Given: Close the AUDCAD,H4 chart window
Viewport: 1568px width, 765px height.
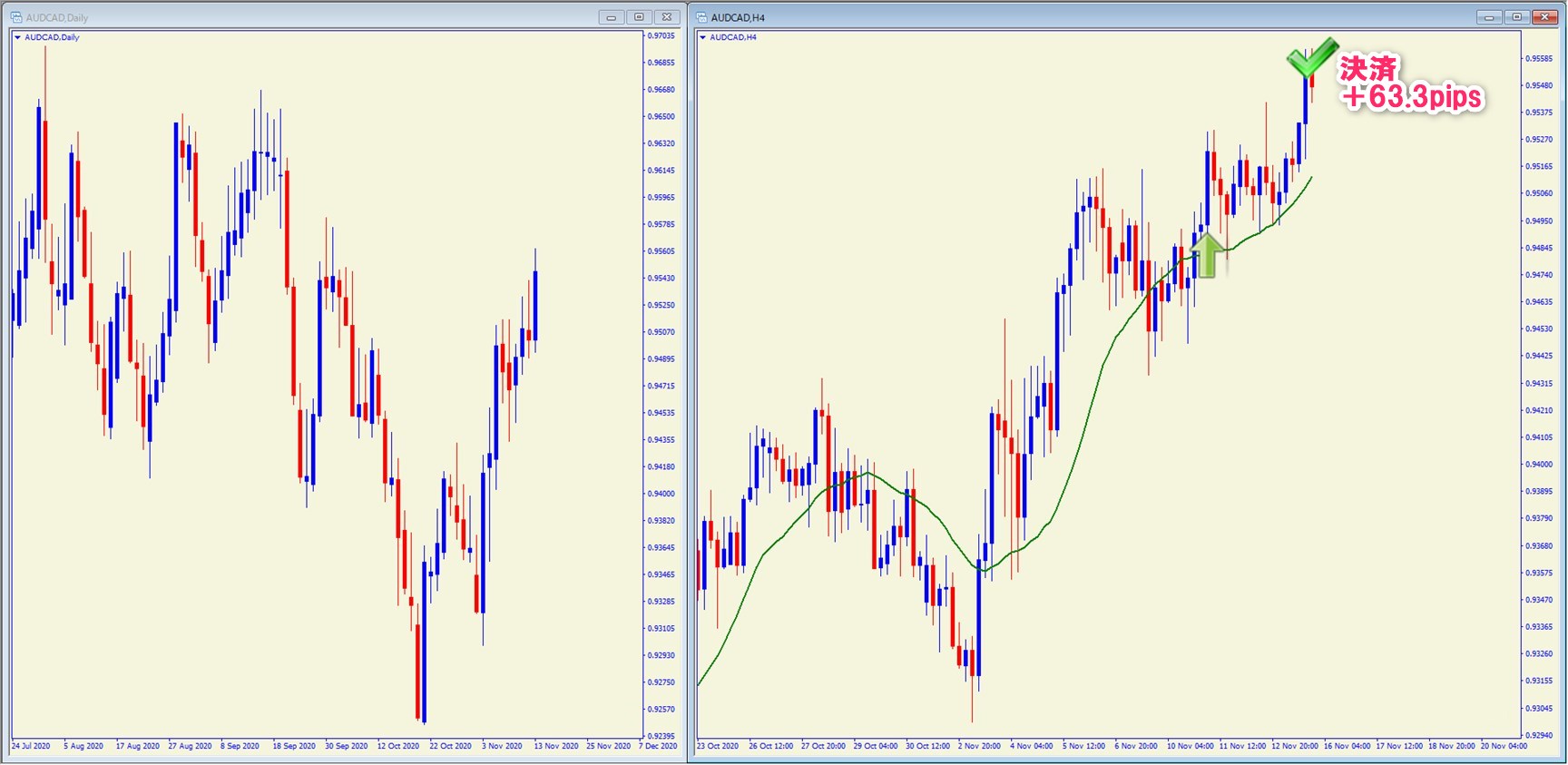Looking at the screenshot, I should tap(1544, 17).
